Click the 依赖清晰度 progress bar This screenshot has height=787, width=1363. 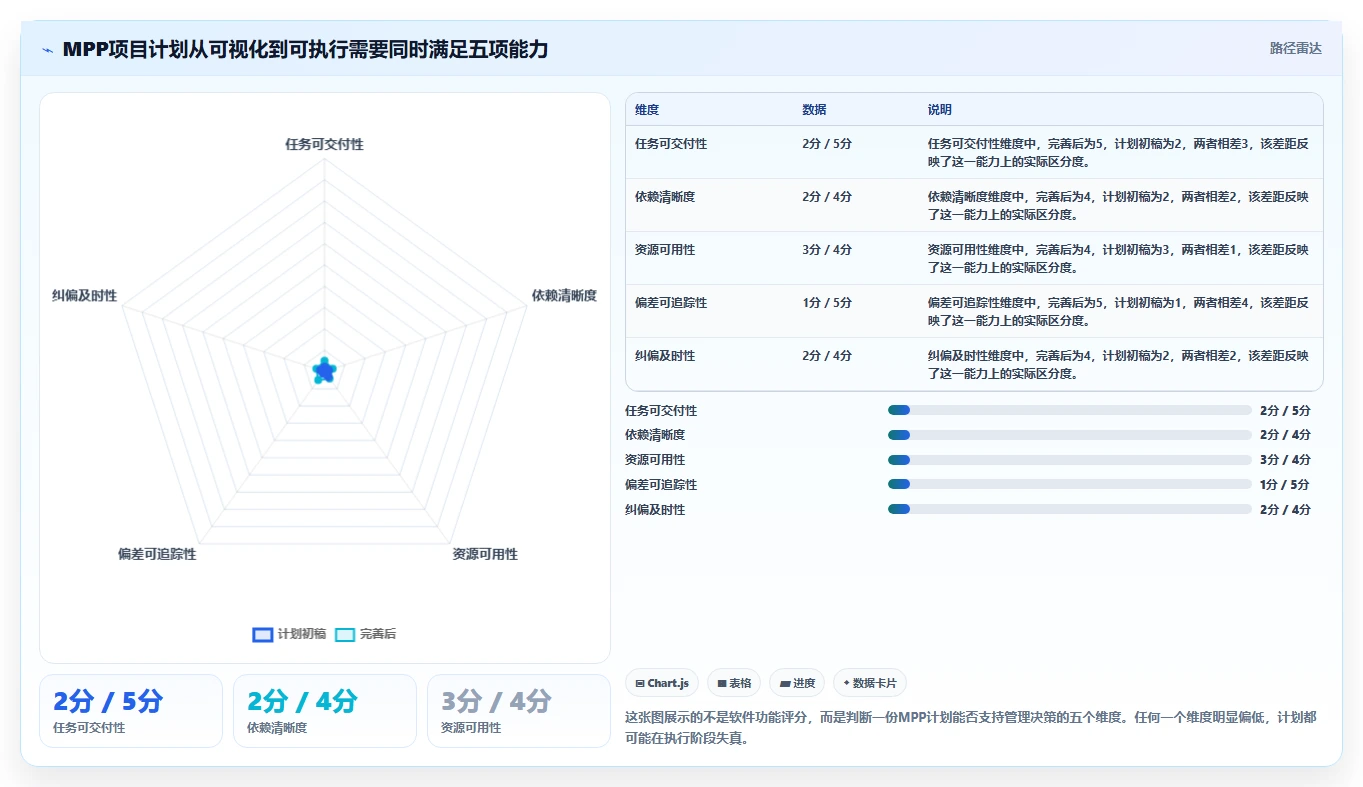(x=1070, y=435)
